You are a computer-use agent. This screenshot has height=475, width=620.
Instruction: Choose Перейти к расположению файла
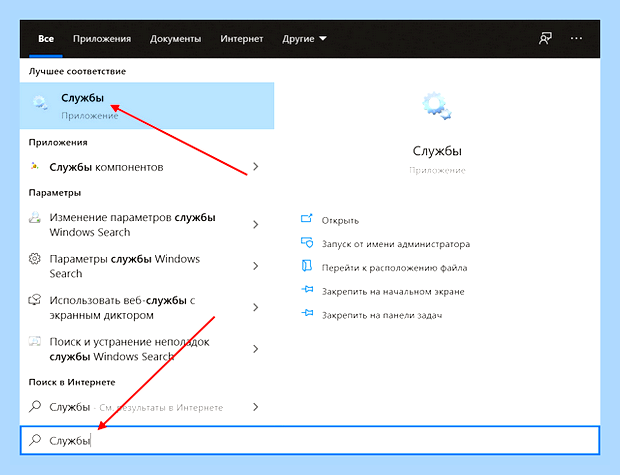394,268
